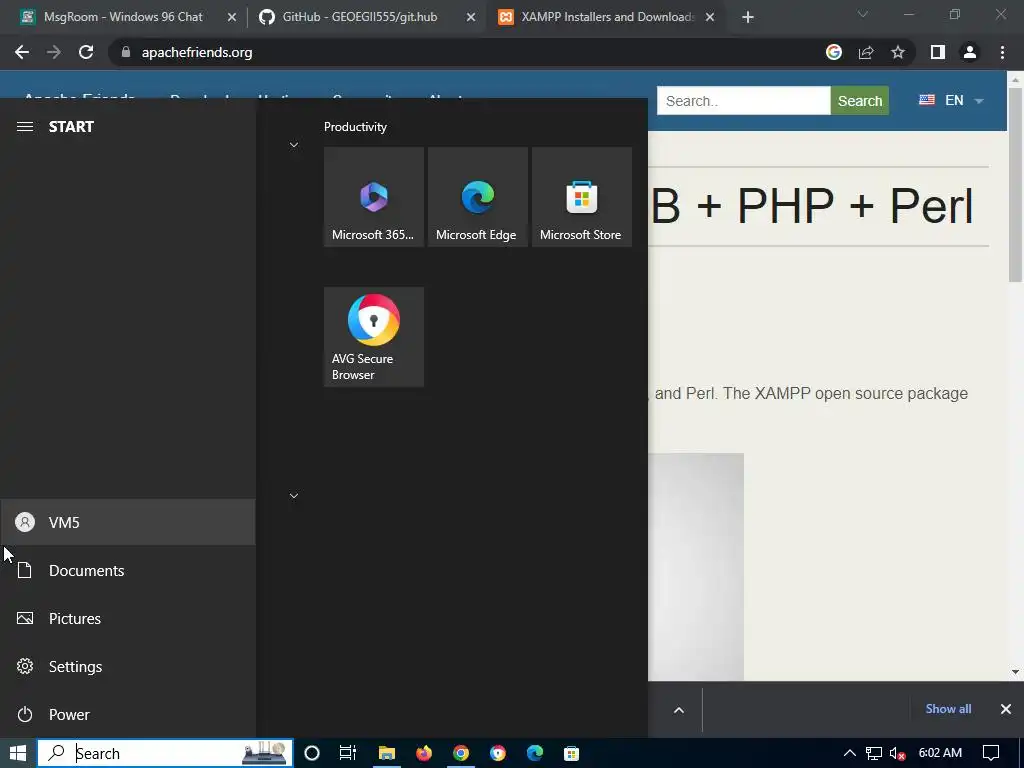Click the page vertical scrollbar thumb
The height and width of the screenshot is (768, 1024).
point(1015,184)
